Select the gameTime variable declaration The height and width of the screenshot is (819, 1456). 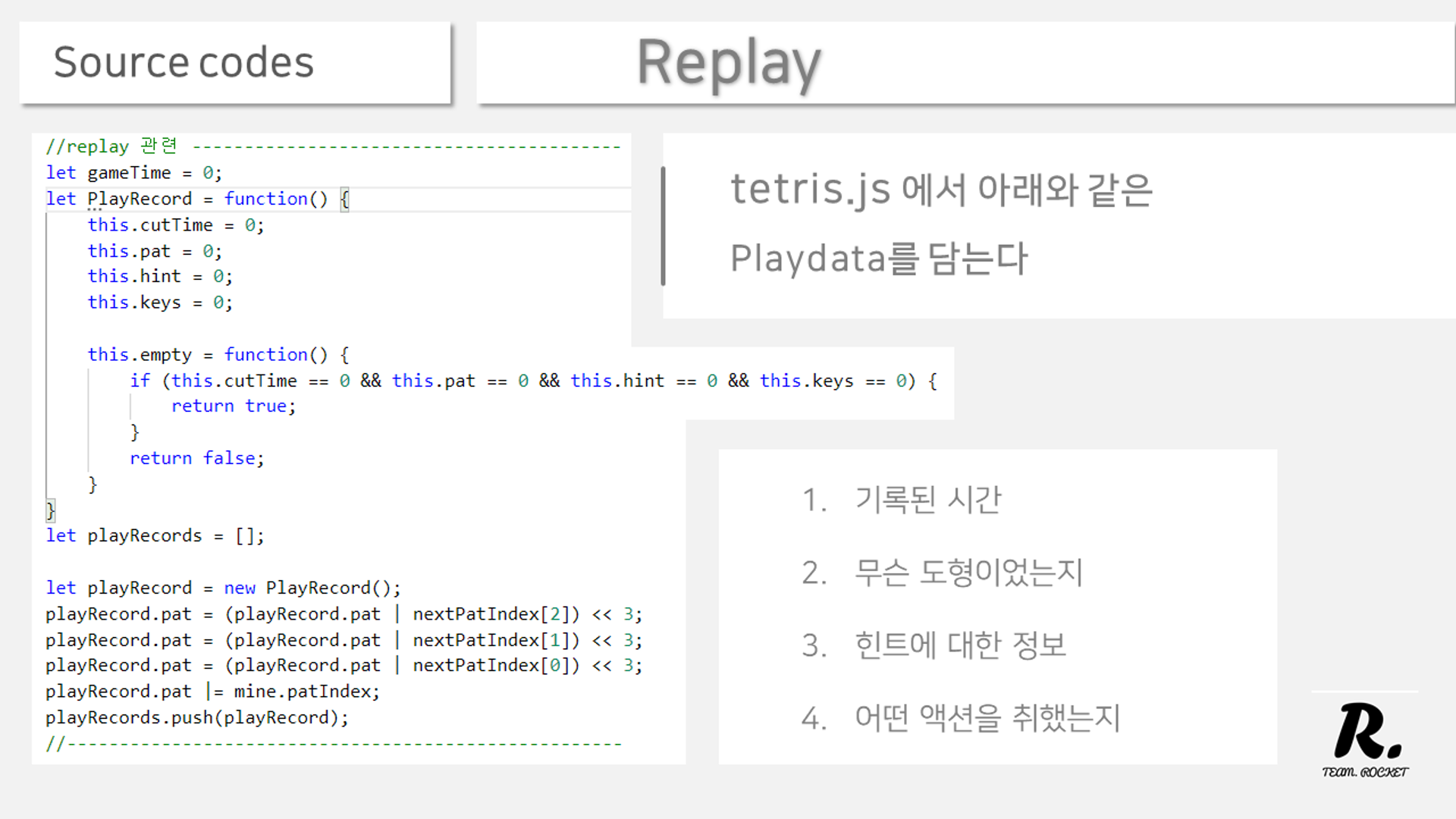tap(133, 172)
